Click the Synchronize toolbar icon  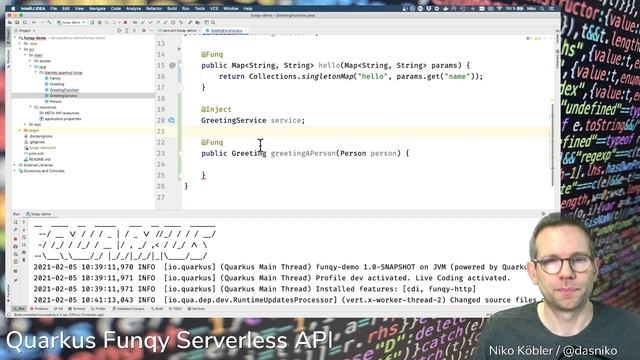[24, 22]
